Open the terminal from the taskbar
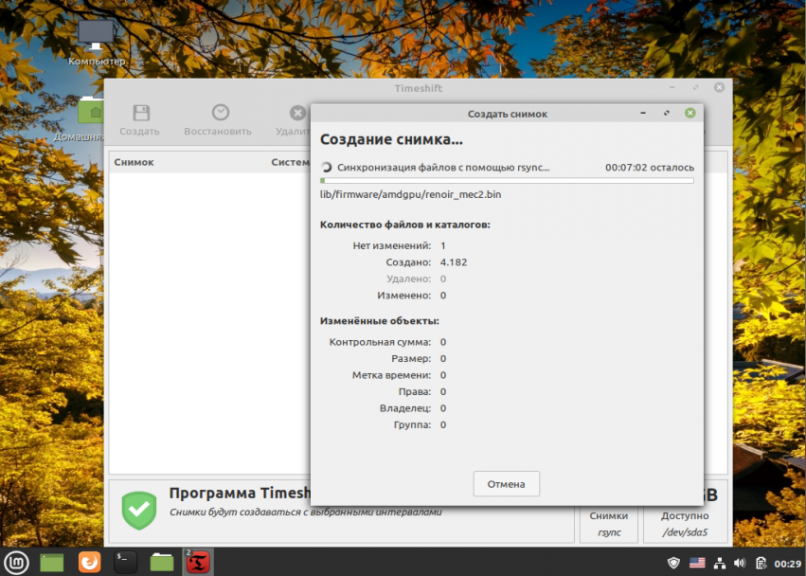The height and width of the screenshot is (576, 806). click(125, 562)
